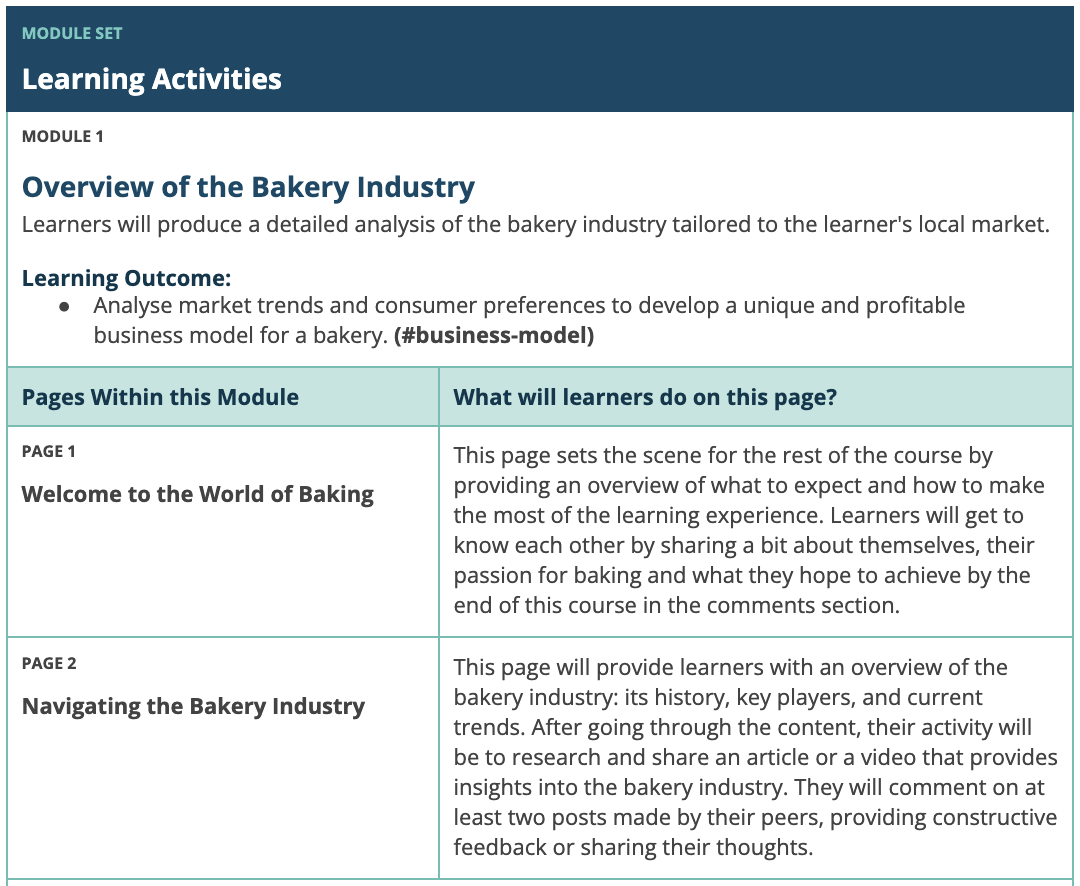1080x886 pixels.
Task: Click the Learning Activities heading
Action: 152,79
